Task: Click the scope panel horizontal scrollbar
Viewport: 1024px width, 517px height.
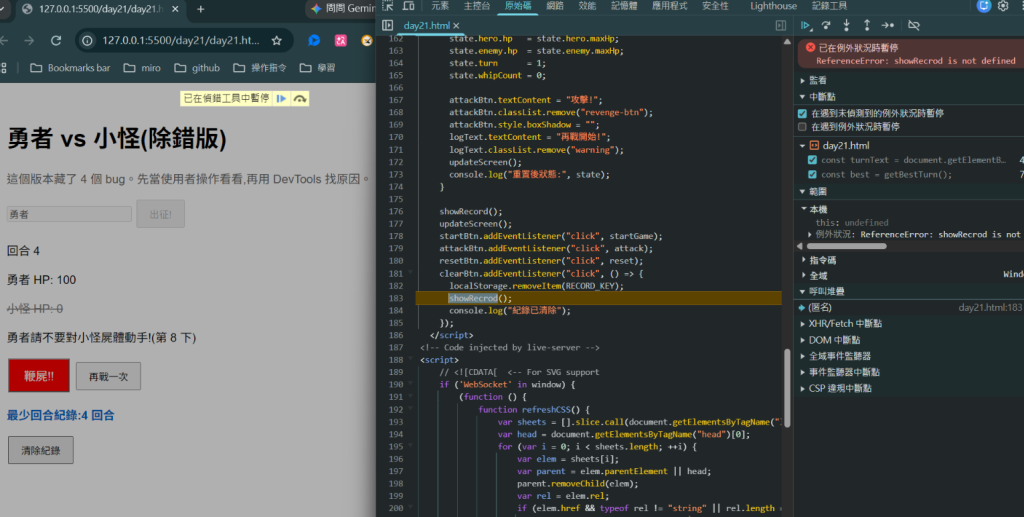Action: (846, 246)
